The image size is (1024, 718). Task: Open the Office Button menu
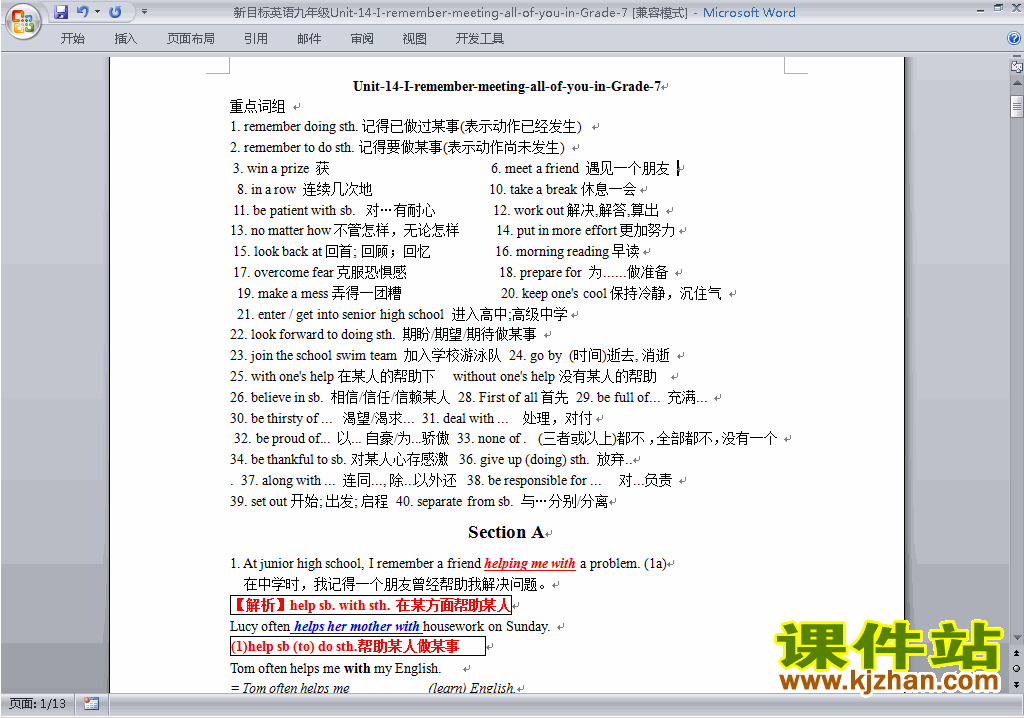(x=23, y=21)
